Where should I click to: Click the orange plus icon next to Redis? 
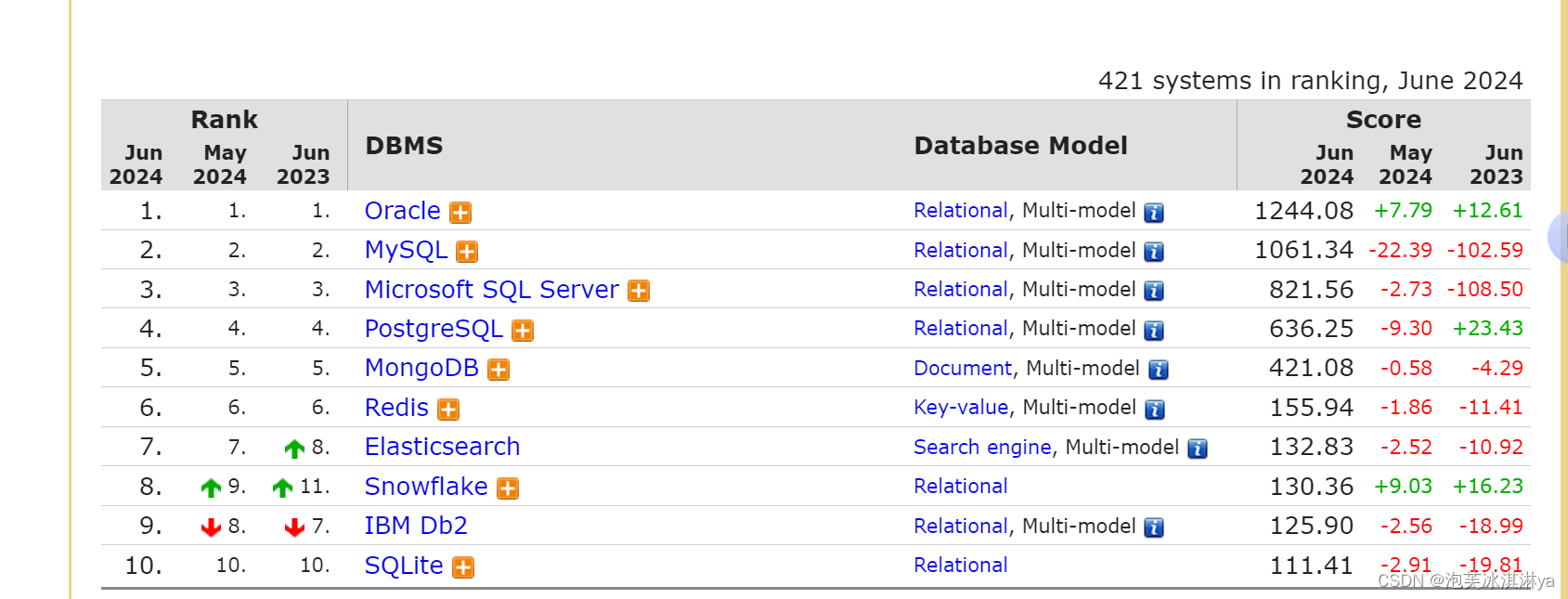(448, 410)
